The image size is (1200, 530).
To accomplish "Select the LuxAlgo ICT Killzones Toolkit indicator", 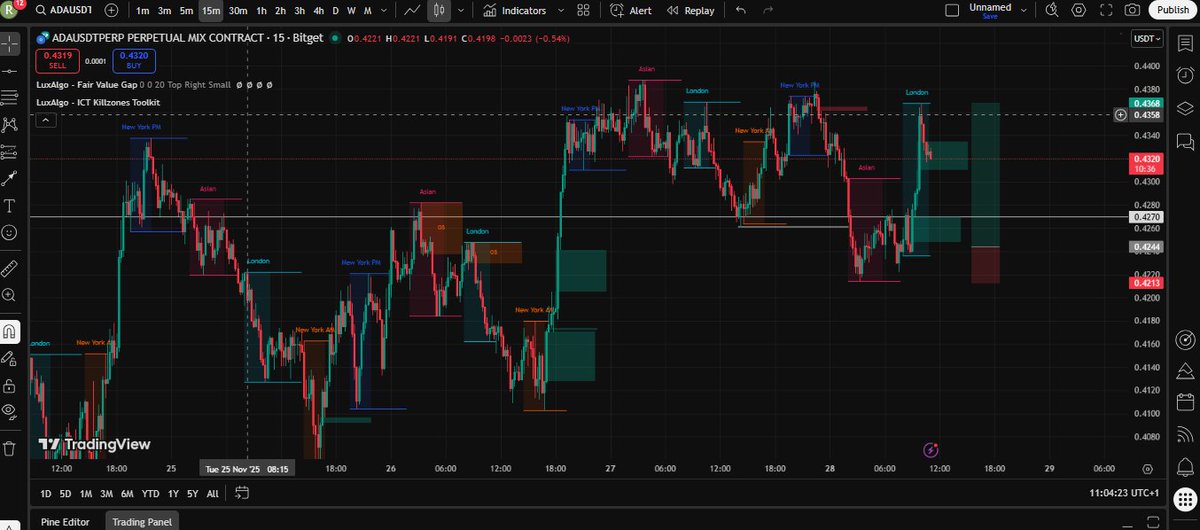I will point(97,102).
